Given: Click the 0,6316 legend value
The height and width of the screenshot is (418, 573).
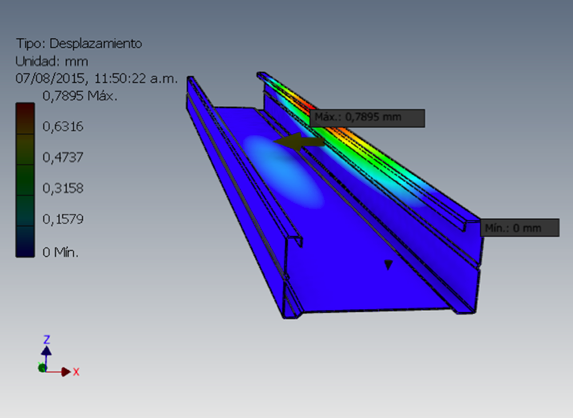Looking at the screenshot, I should [x=63, y=126].
